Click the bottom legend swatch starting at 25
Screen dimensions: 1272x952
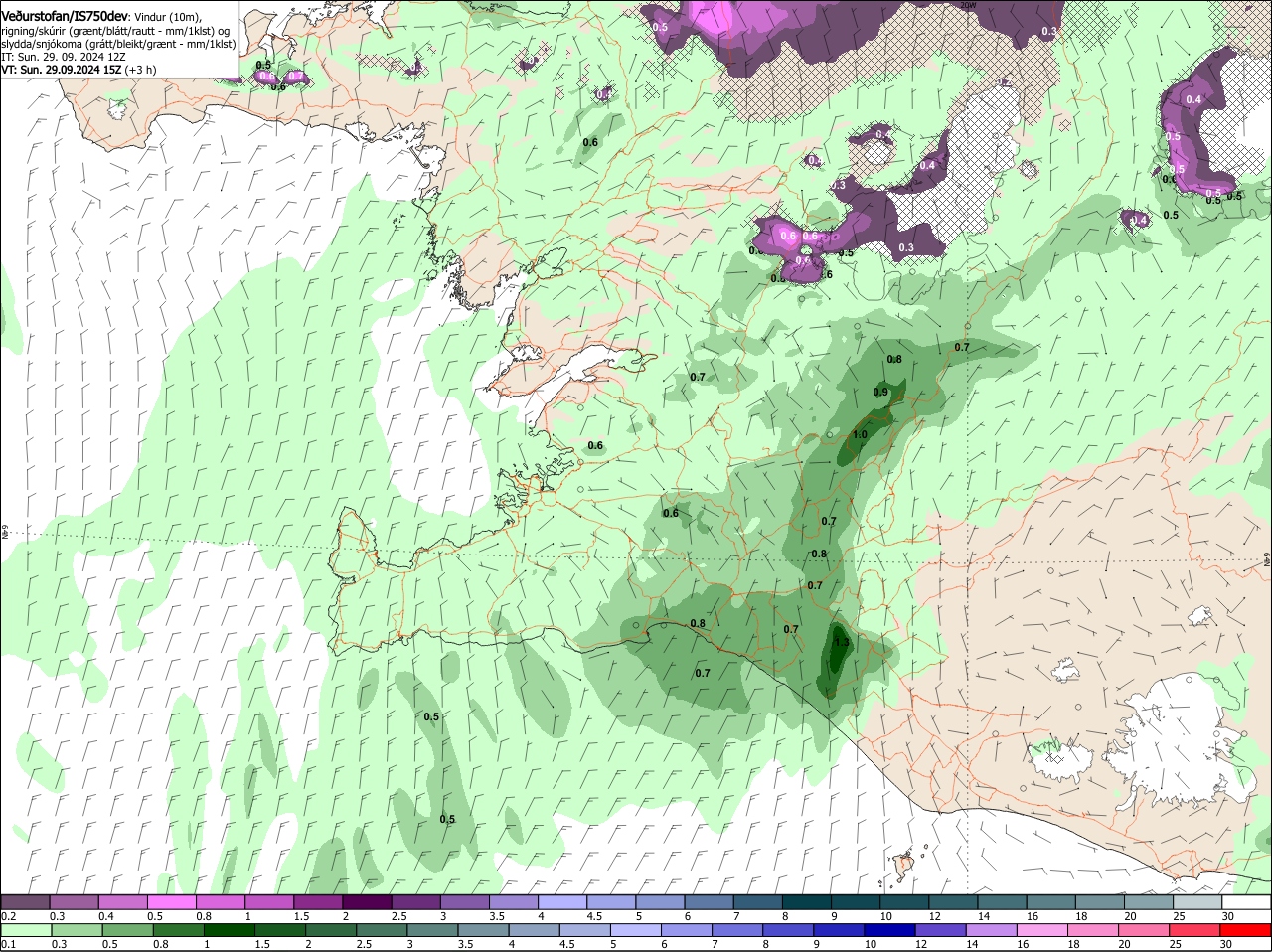(1192, 930)
